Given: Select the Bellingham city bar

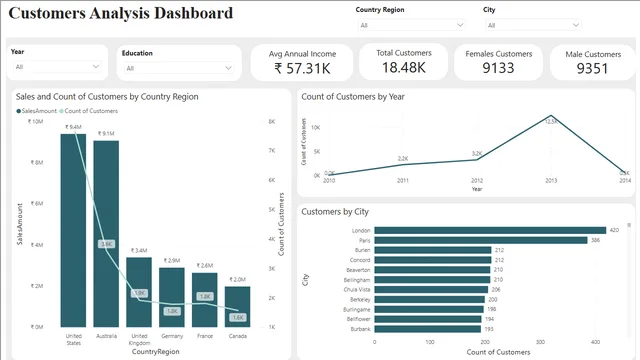Looking at the screenshot, I should click(x=432, y=280).
